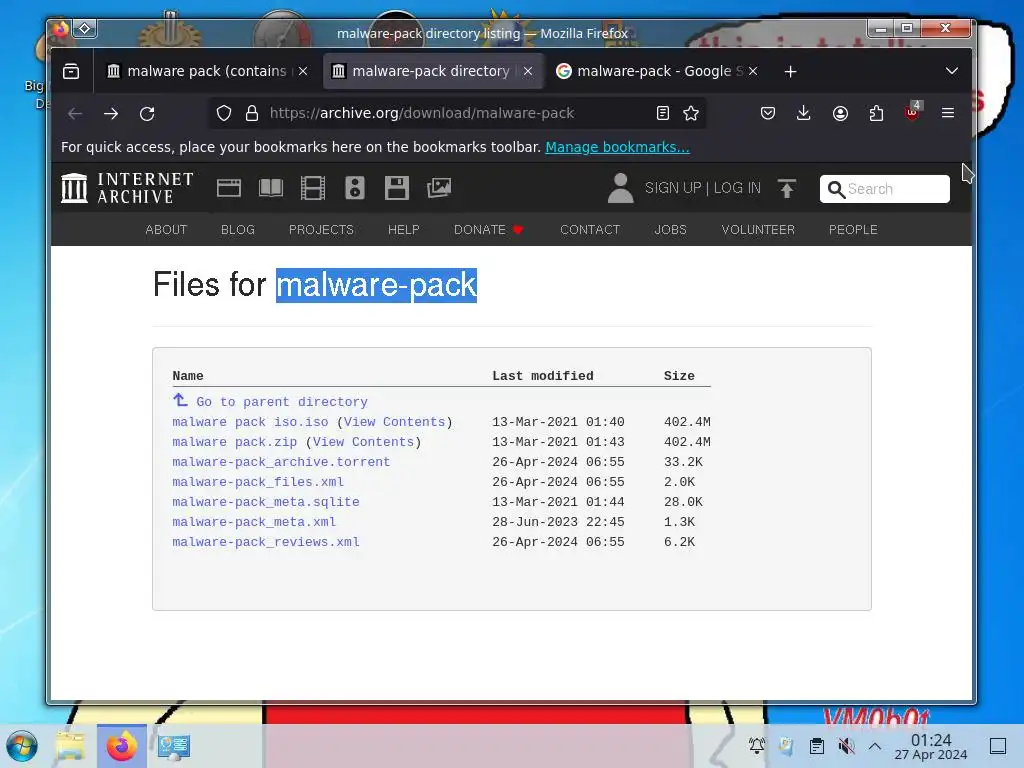Open the Images icon
Image resolution: width=1024 pixels, height=768 pixels.
pyautogui.click(x=439, y=188)
